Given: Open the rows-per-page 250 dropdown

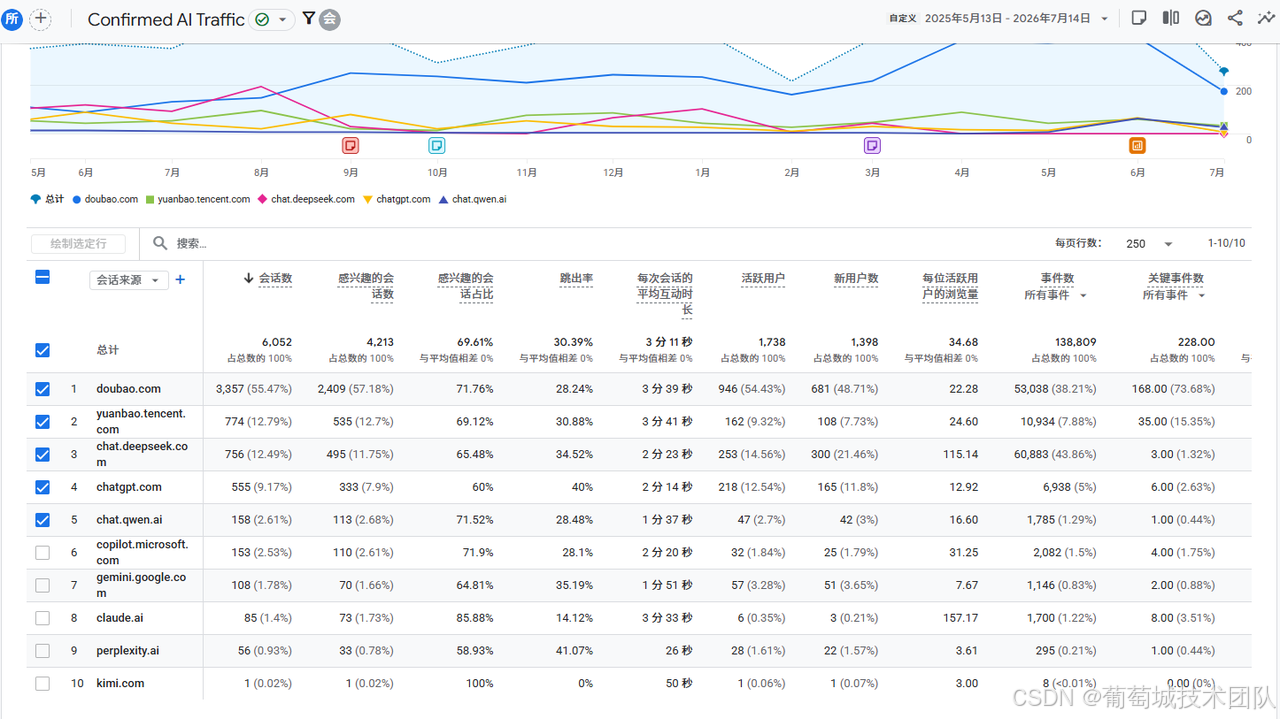Looking at the screenshot, I should (1148, 244).
